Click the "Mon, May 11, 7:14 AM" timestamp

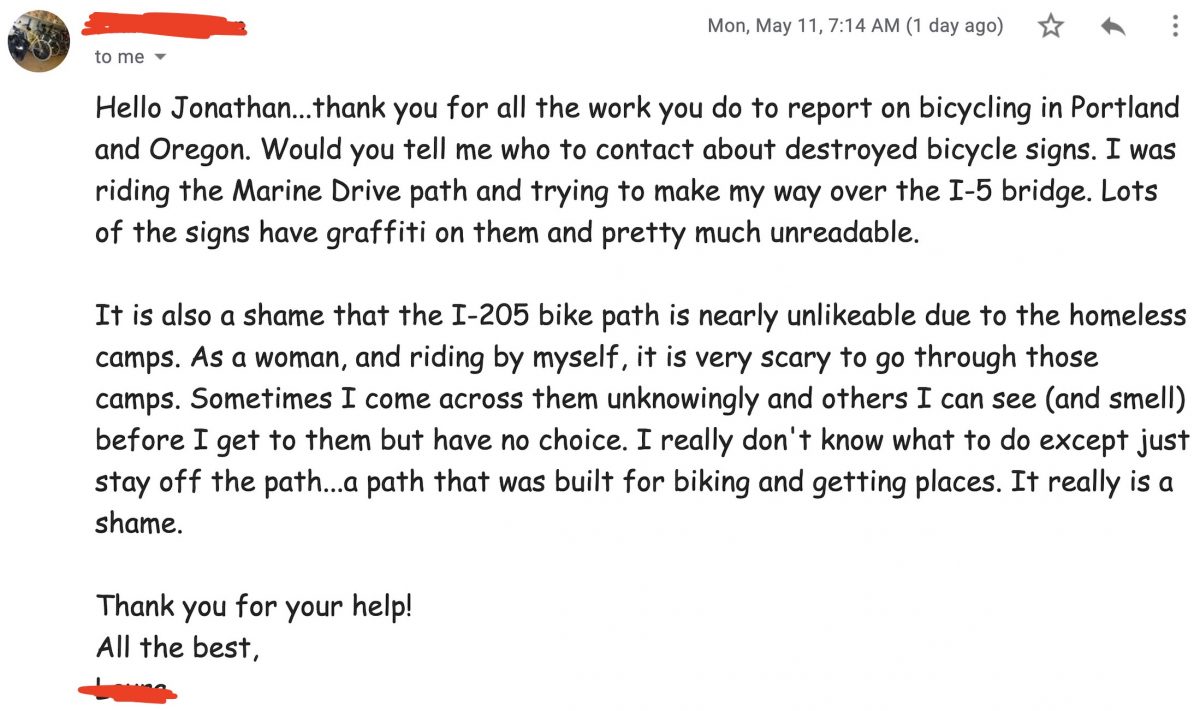coord(803,26)
